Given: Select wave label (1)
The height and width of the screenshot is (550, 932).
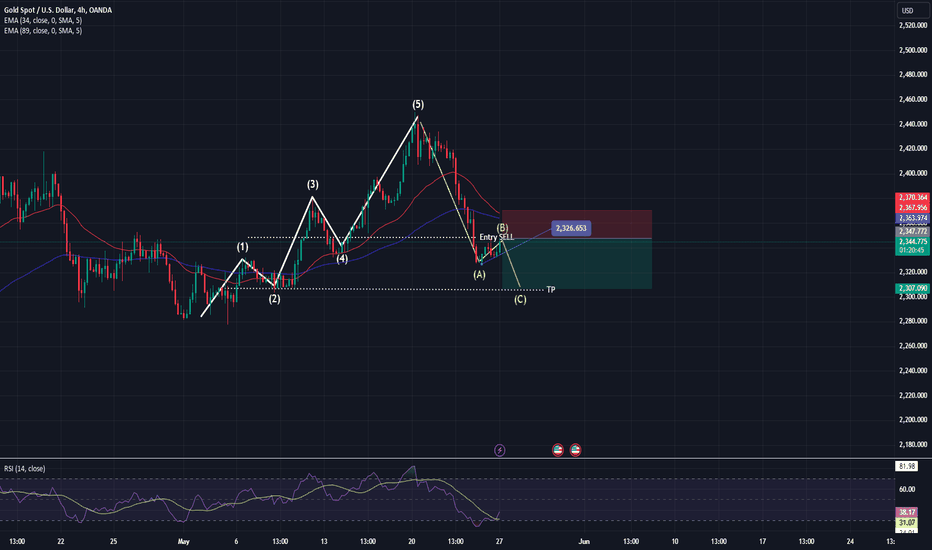Looking at the screenshot, I should 243,247.
